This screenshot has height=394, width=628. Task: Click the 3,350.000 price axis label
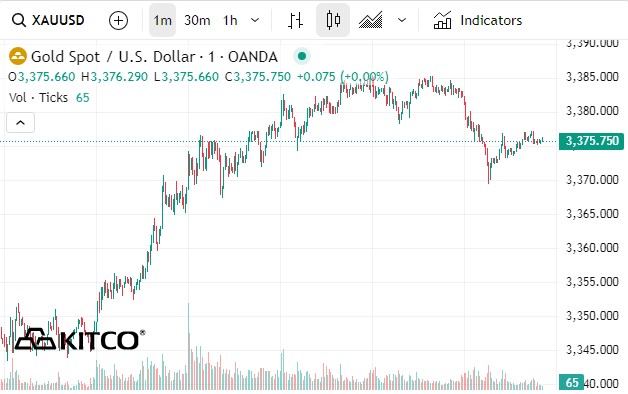[x=592, y=316]
